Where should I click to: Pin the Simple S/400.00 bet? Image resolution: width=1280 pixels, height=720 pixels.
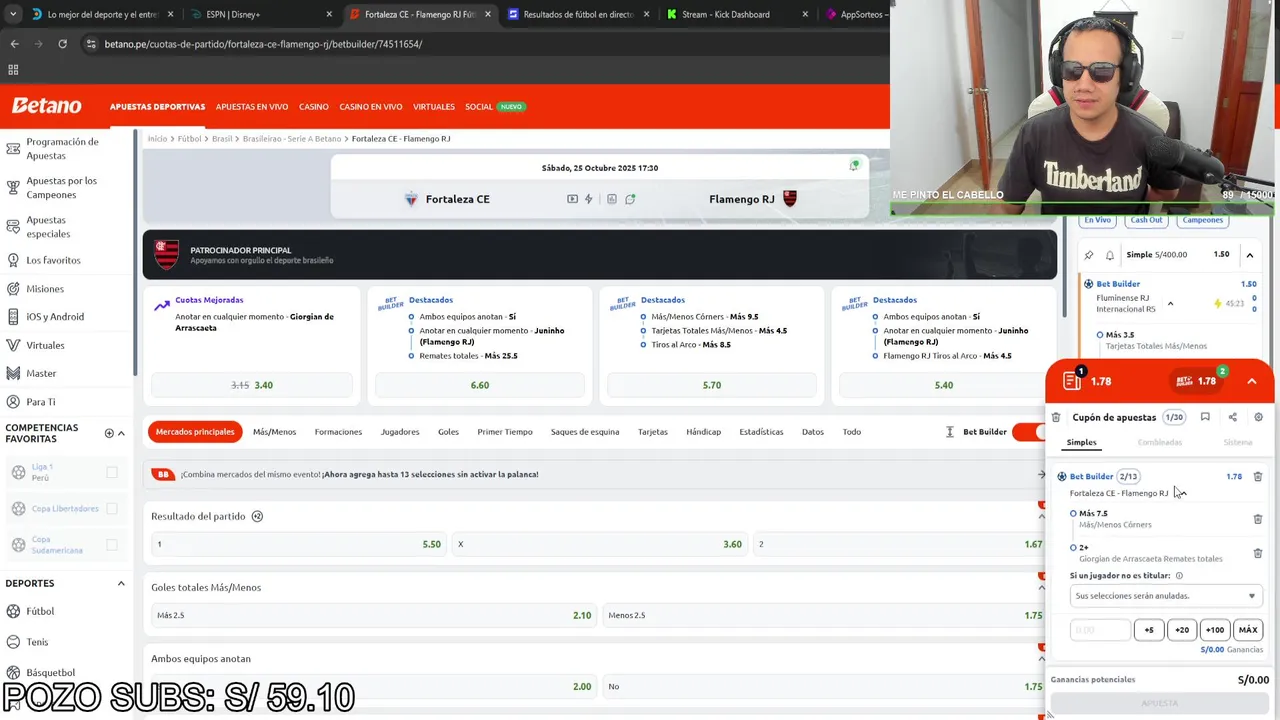1089,255
